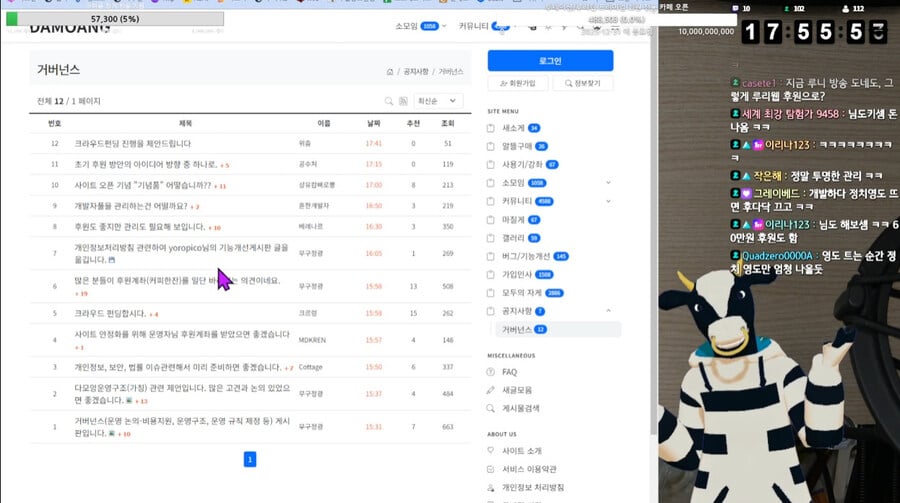Click the clipboard icon beside 모두의 자게
The image size is (900, 503).
(491, 293)
